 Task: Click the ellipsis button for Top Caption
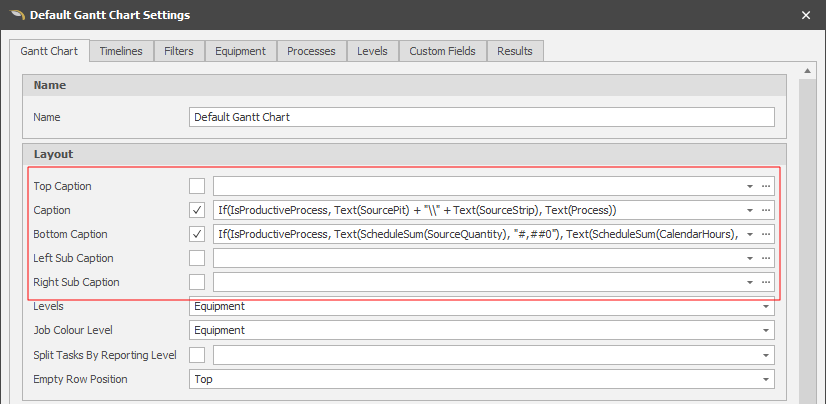click(x=766, y=186)
